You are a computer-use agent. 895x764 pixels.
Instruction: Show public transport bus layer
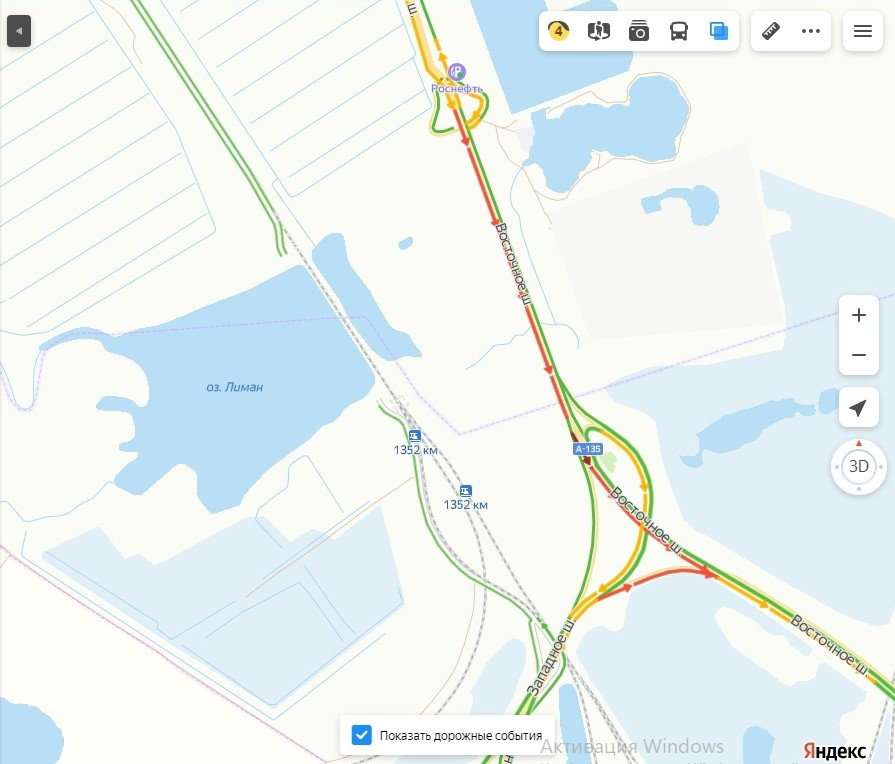tap(679, 31)
